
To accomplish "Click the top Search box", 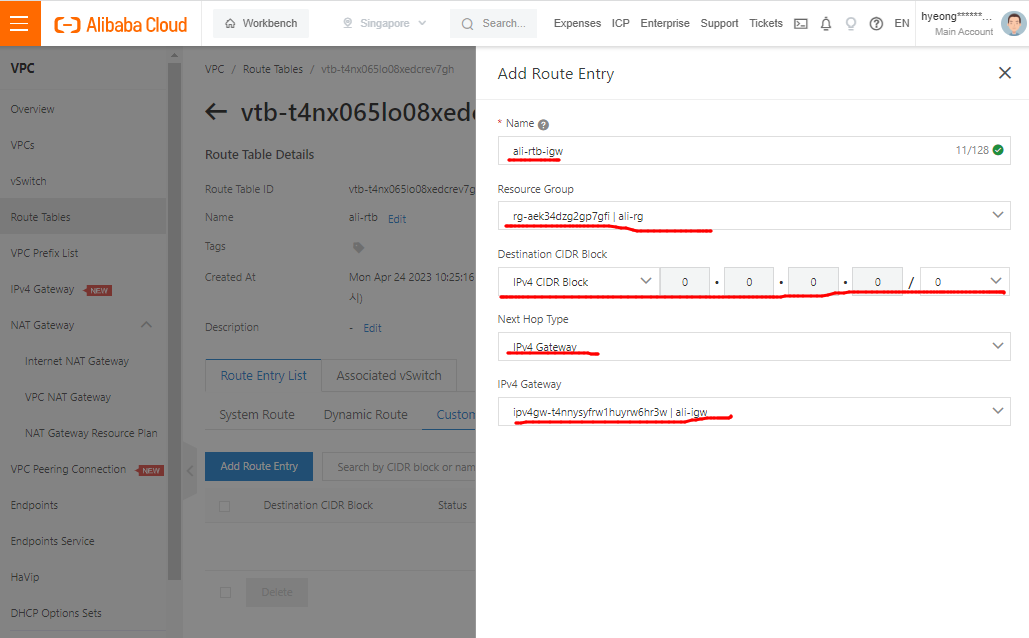I will pos(494,23).
